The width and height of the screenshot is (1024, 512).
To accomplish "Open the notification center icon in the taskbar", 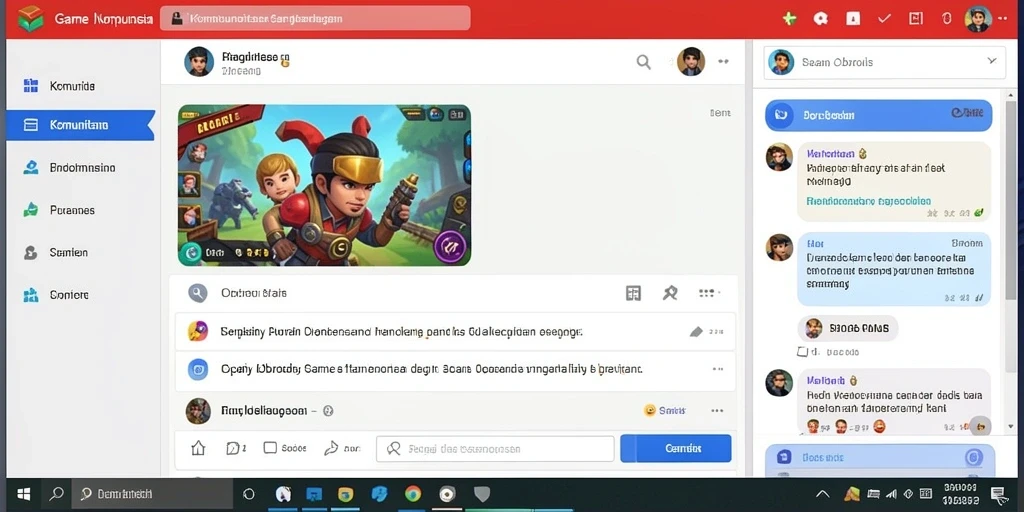I will [999, 494].
